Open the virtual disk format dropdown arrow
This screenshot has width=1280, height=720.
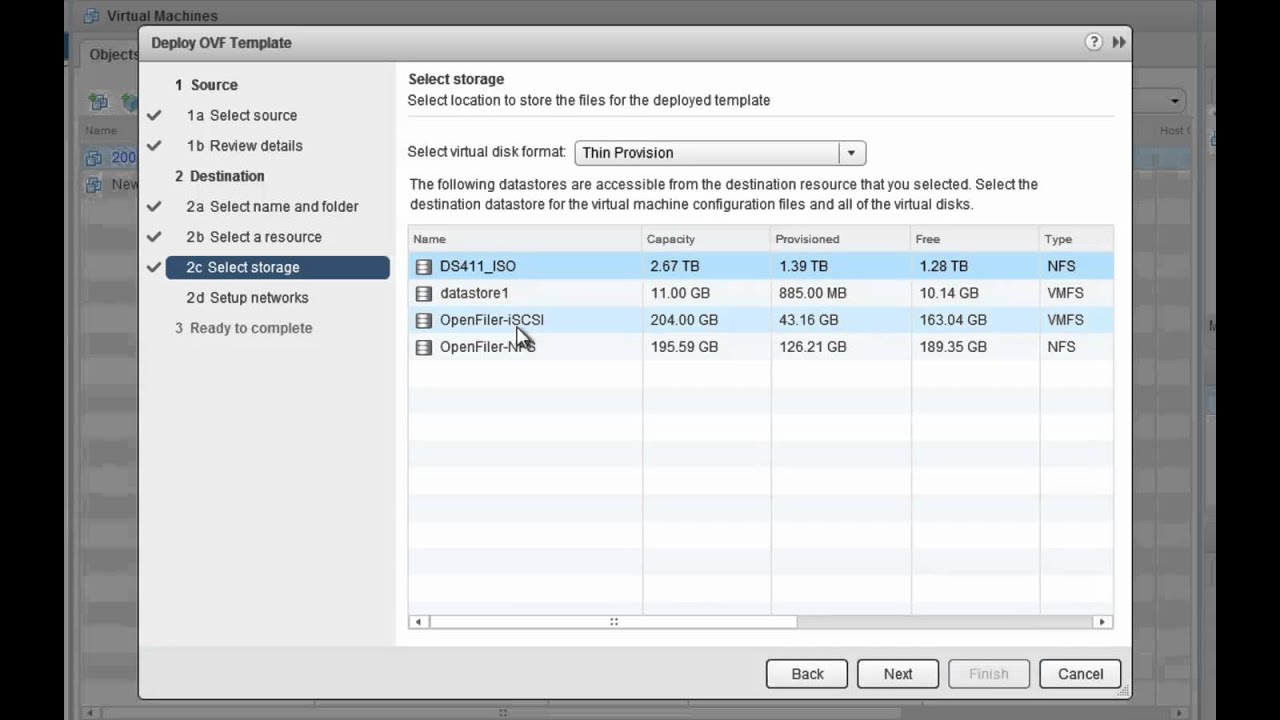(x=851, y=153)
